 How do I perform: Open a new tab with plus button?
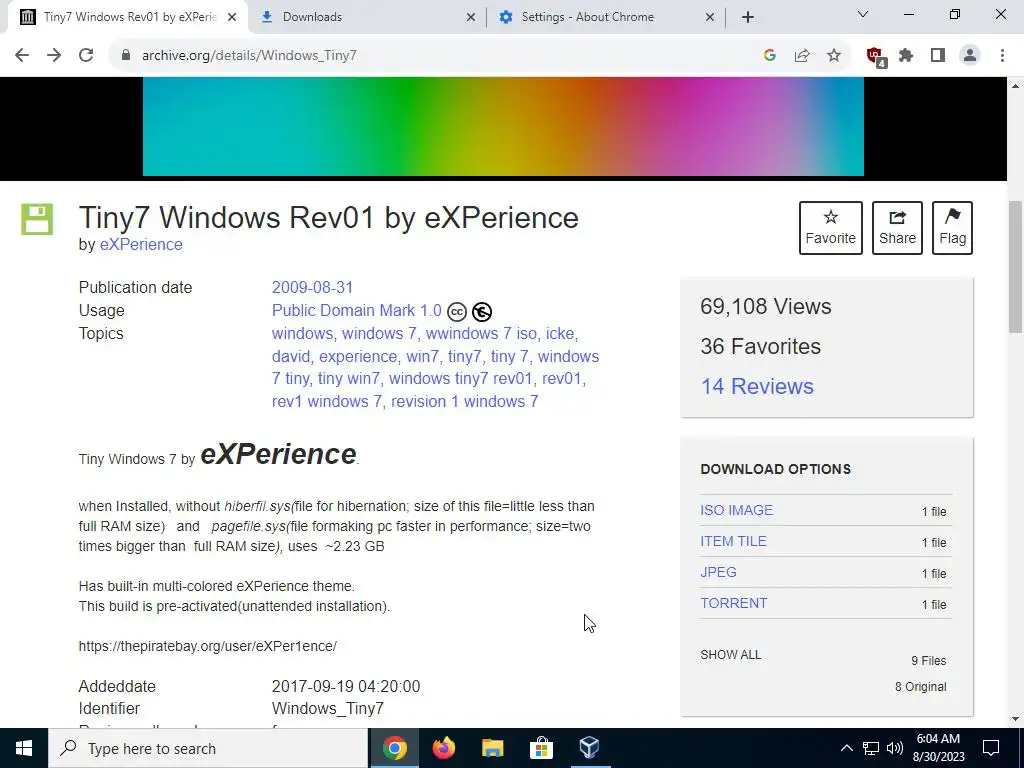coord(748,18)
